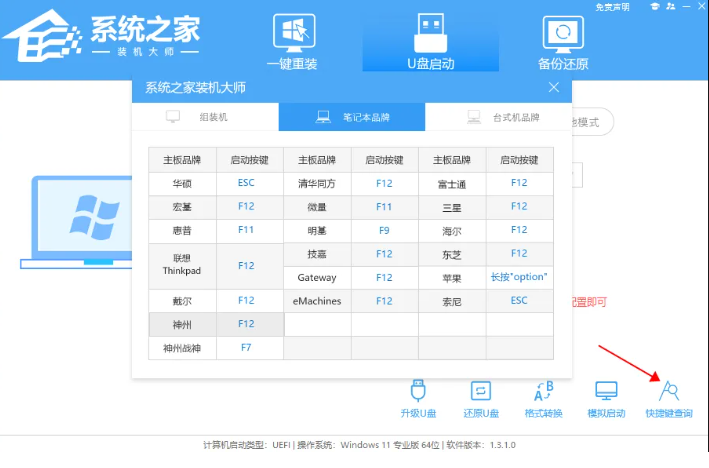This screenshot has height=468, width=709.
Task: Launch the 模拟启动 simulated boot icon
Action: click(x=606, y=398)
